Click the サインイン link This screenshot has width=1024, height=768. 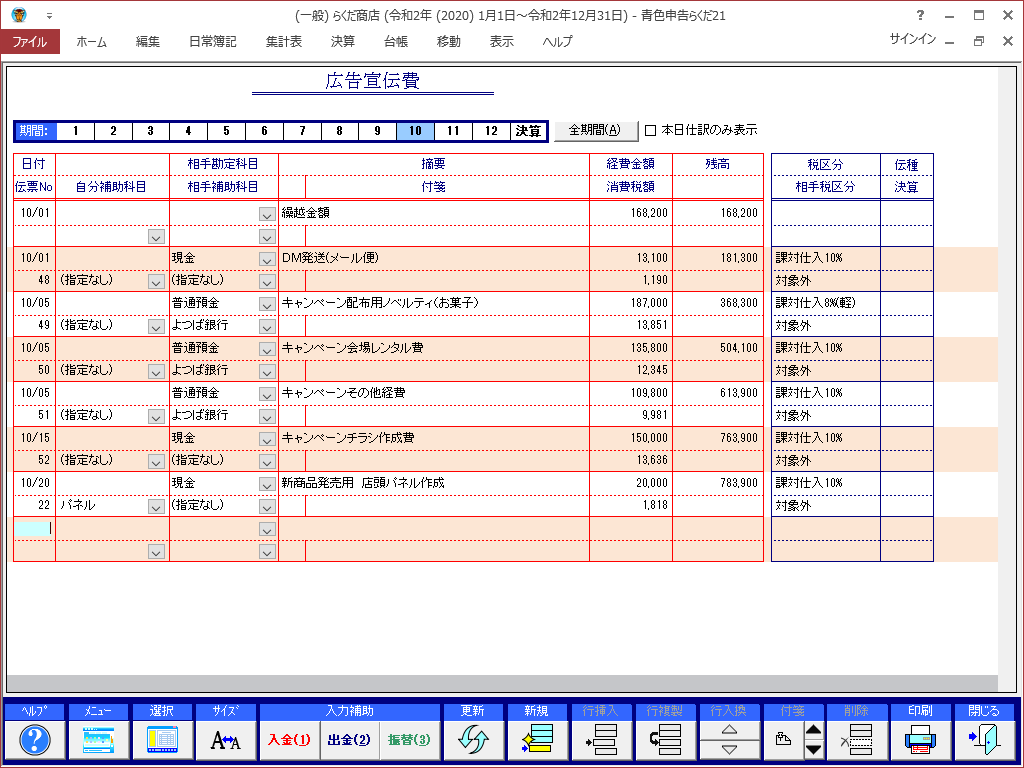click(x=912, y=39)
